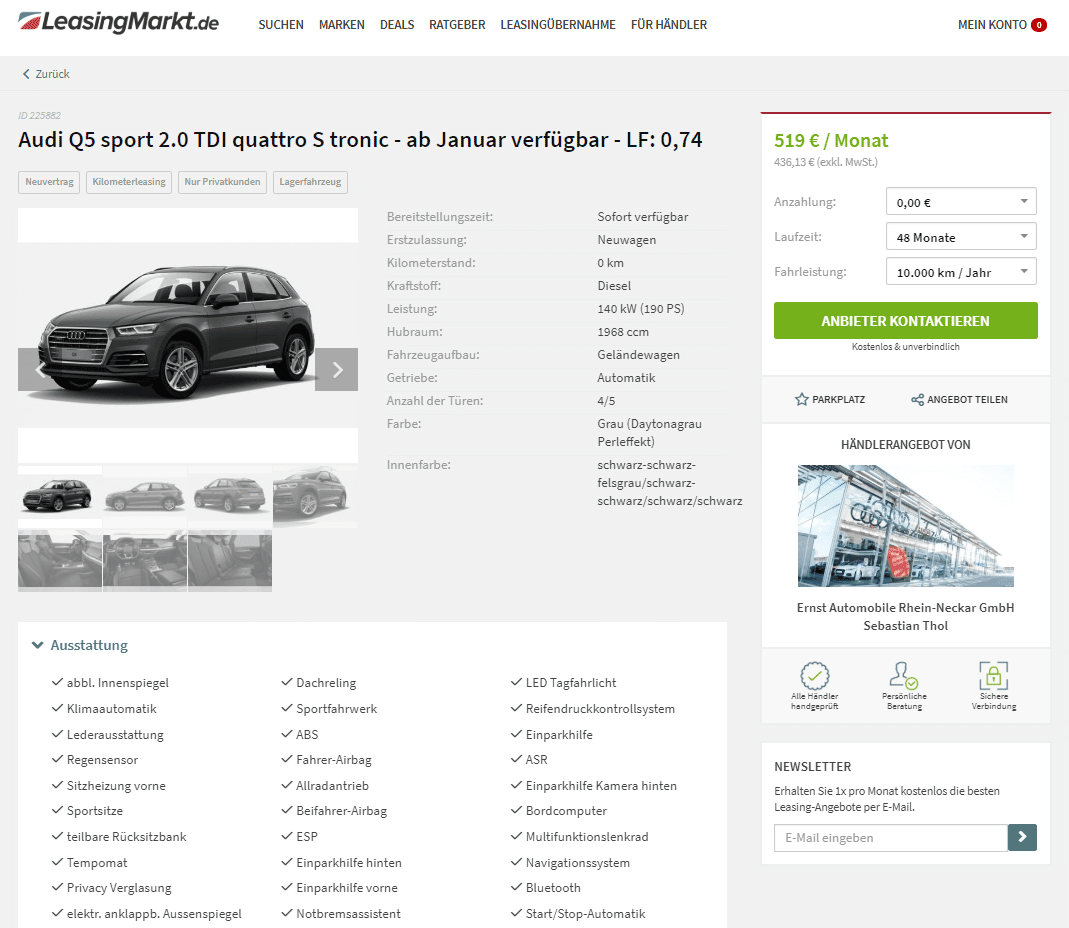Collapse the Ausstattung section

point(80,645)
